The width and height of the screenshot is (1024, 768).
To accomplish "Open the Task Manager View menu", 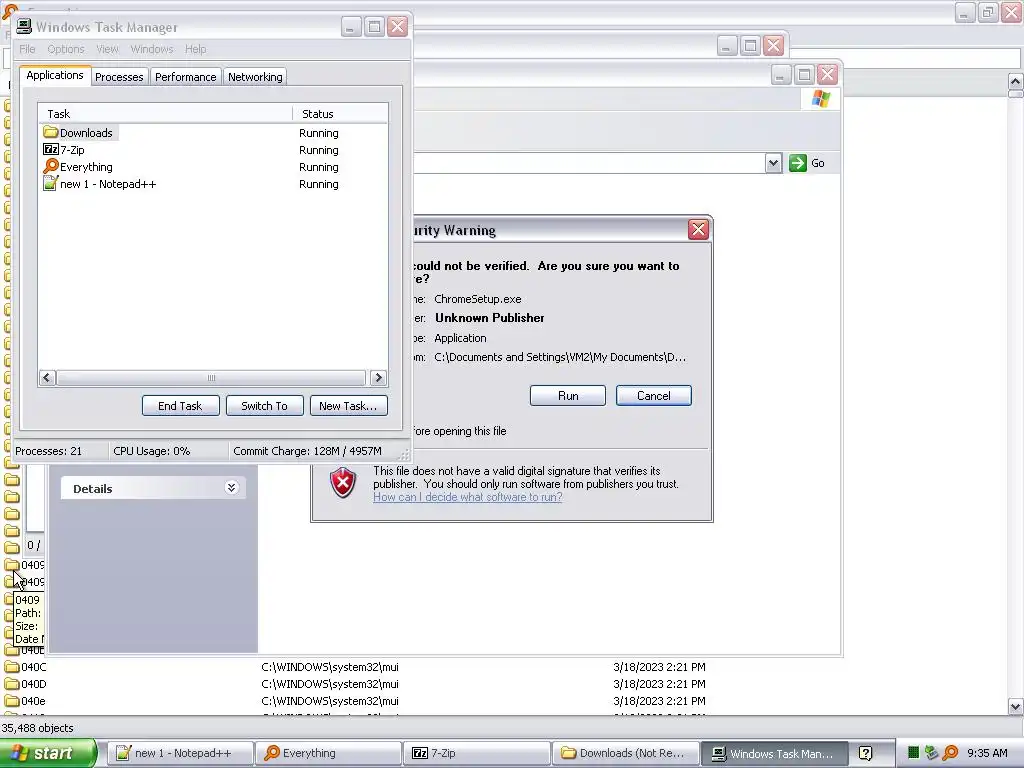I will pyautogui.click(x=107, y=49).
